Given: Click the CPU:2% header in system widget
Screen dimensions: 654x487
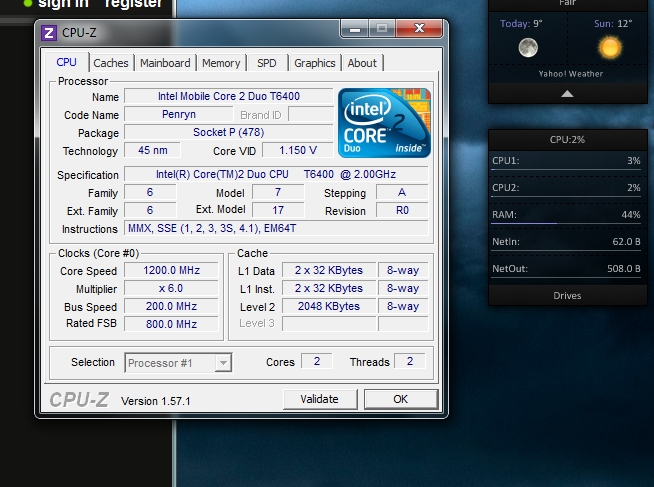Looking at the screenshot, I should click(x=567, y=140).
